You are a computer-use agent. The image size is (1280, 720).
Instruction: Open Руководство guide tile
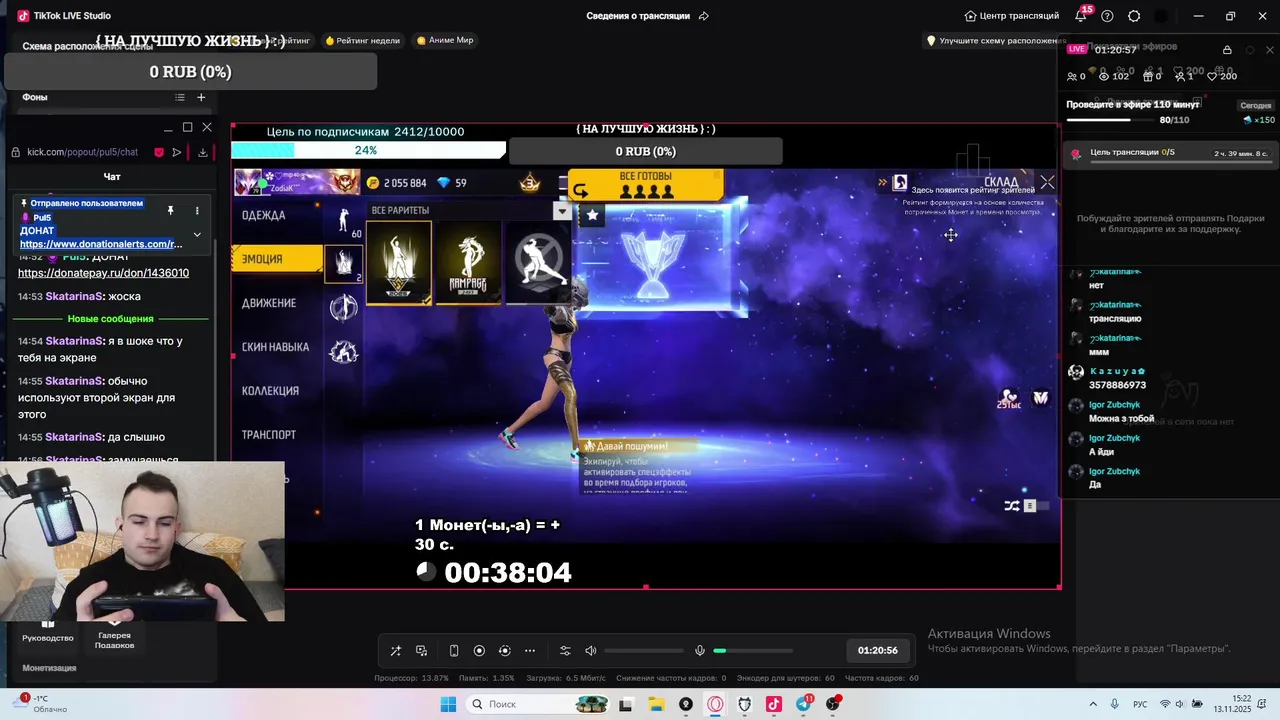48,631
